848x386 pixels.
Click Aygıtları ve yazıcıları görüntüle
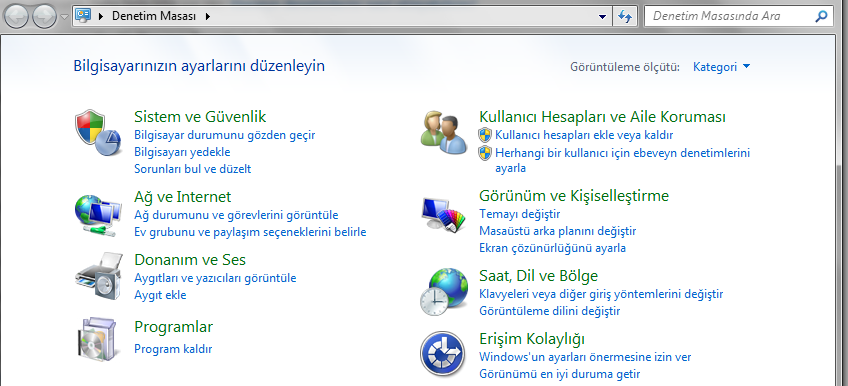215,278
